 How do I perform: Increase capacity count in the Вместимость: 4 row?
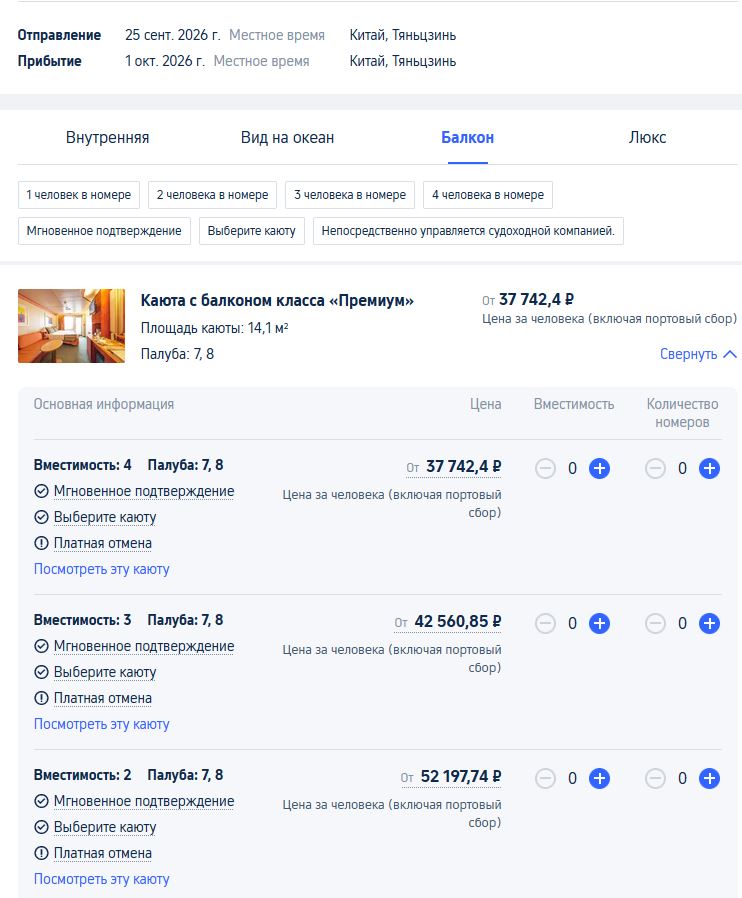(599, 468)
